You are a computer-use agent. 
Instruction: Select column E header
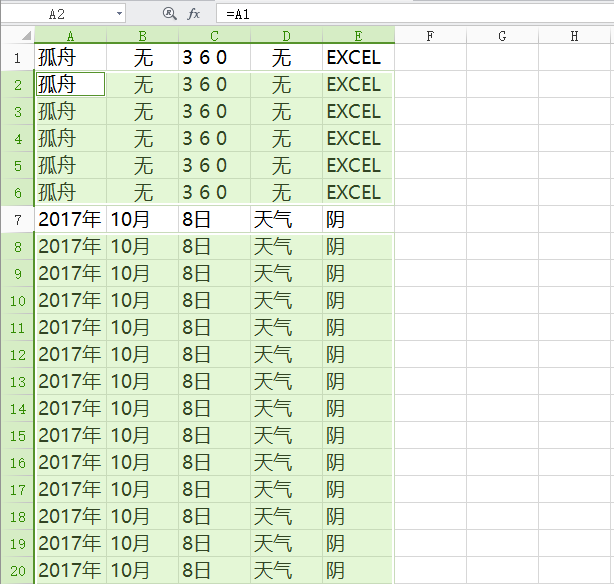358,36
